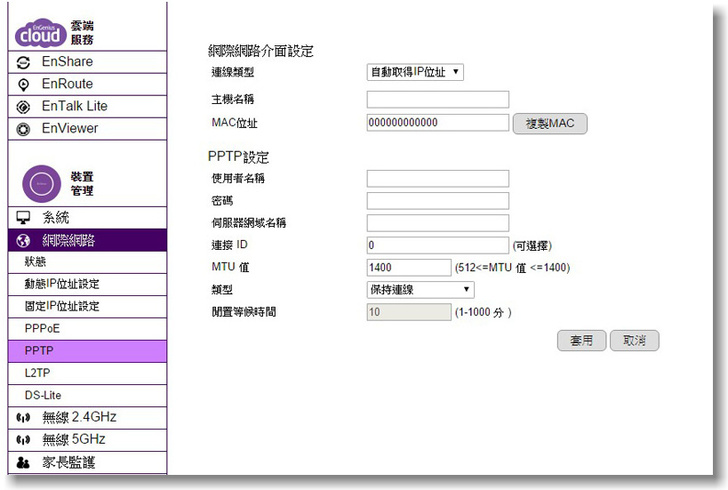
Task: Click the 套用 apply button
Action: click(x=581, y=341)
